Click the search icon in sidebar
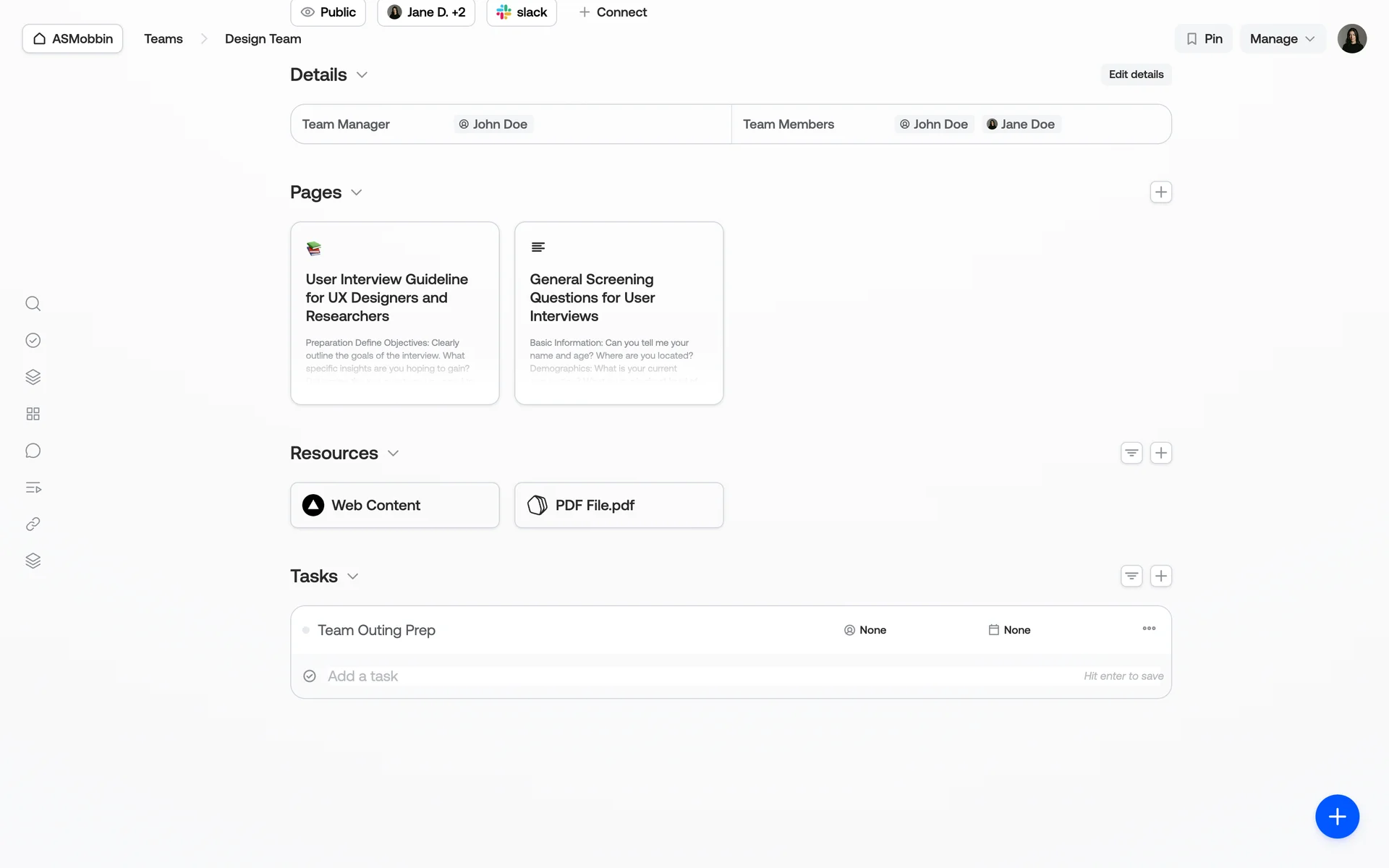This screenshot has height=868, width=1389. tap(33, 304)
